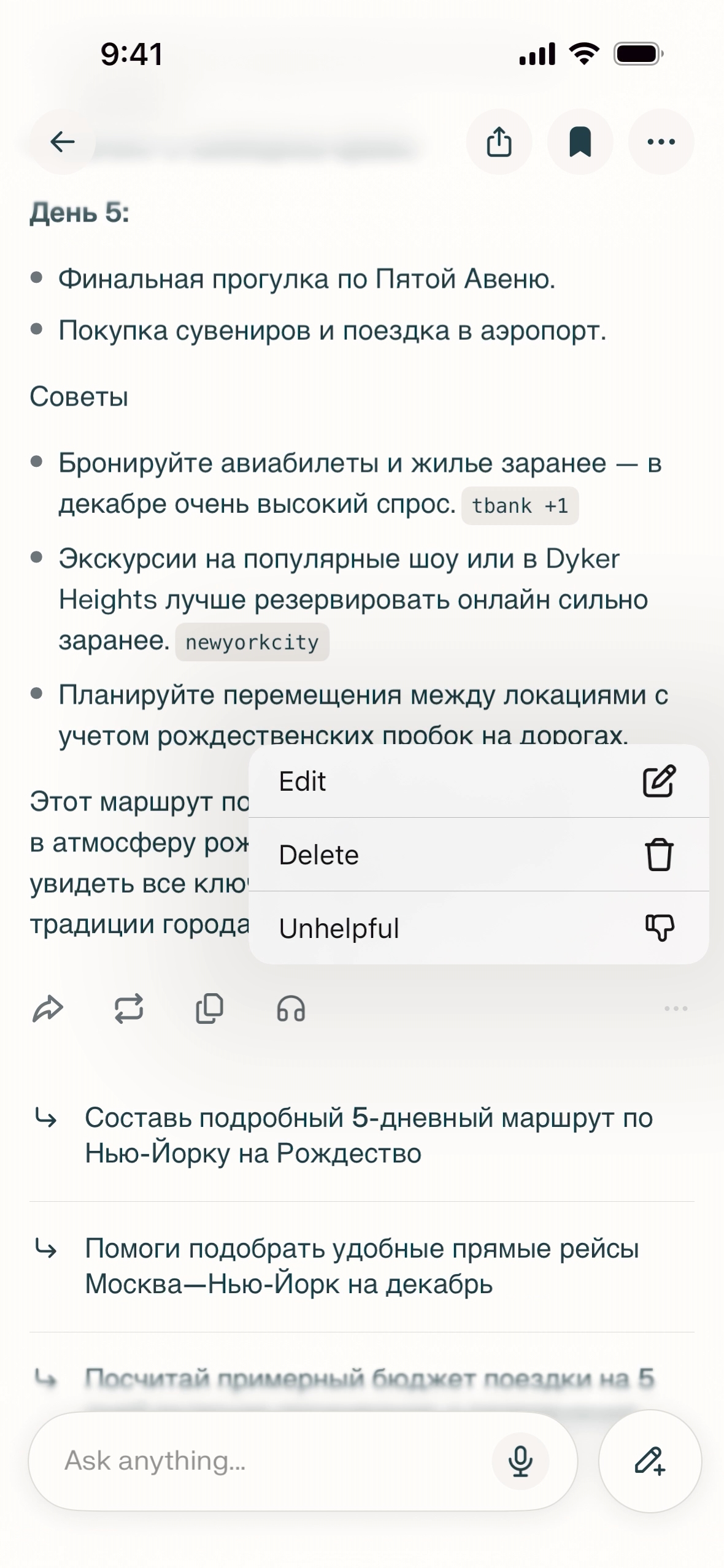Toggle the bookmark icon in header

tap(580, 142)
